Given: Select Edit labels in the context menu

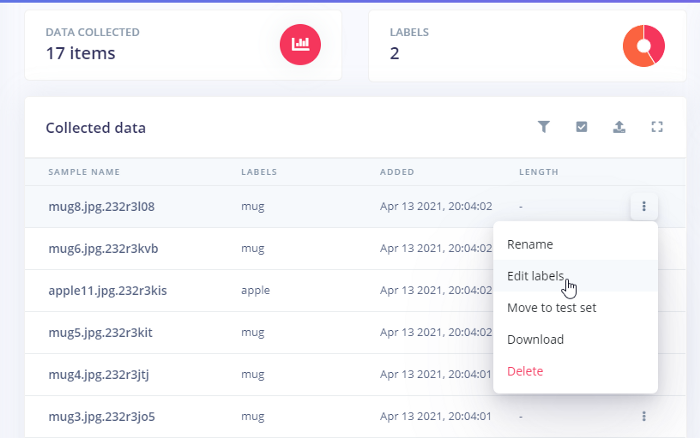Looking at the screenshot, I should [536, 276].
